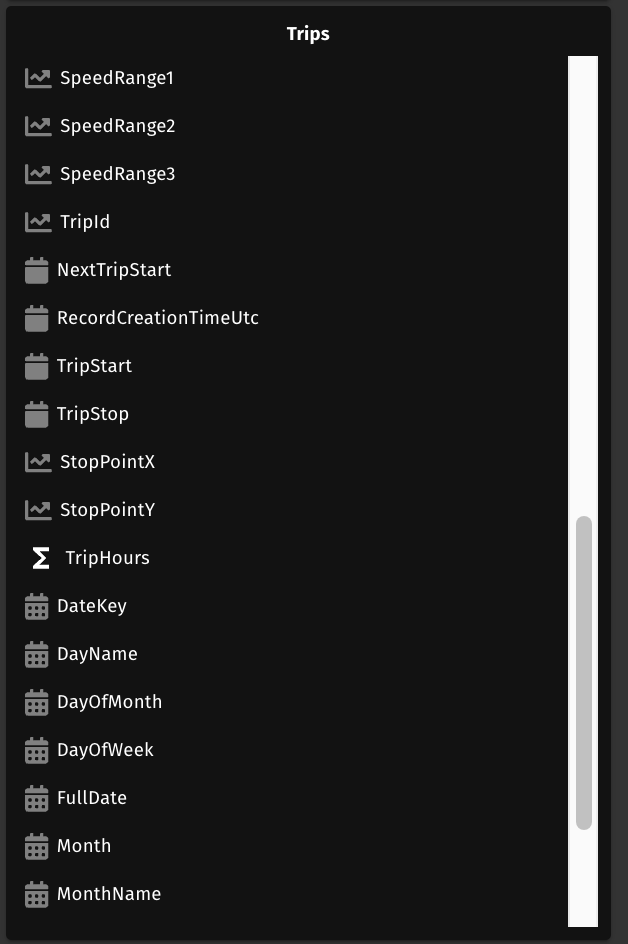Choose the FullDate field
This screenshot has height=944, width=628.
(92, 798)
